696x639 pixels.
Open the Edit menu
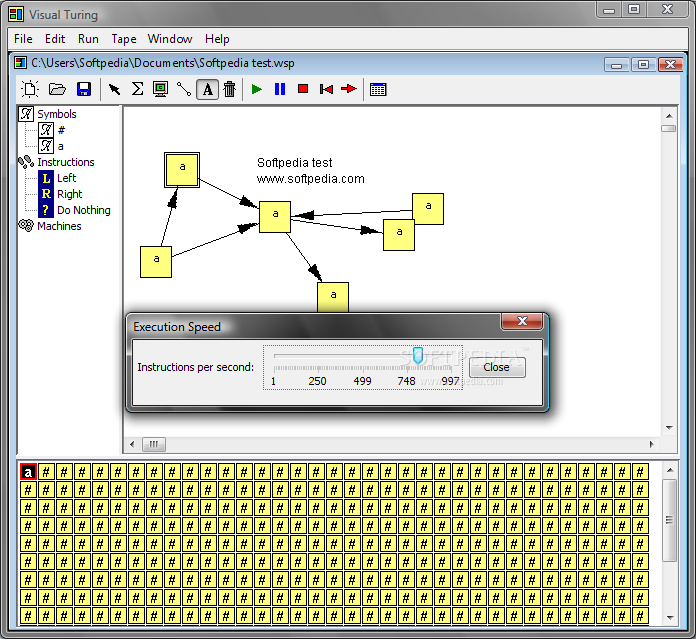[55, 39]
